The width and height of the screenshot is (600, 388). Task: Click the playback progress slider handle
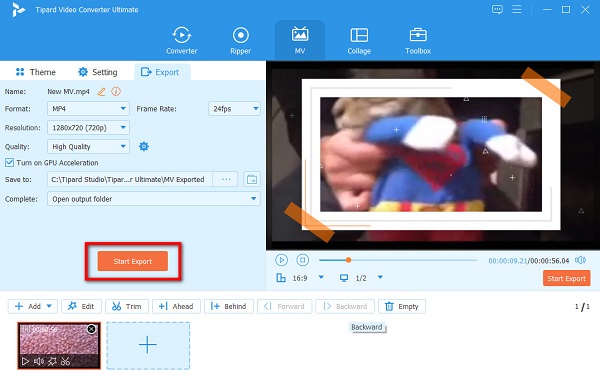click(x=348, y=260)
